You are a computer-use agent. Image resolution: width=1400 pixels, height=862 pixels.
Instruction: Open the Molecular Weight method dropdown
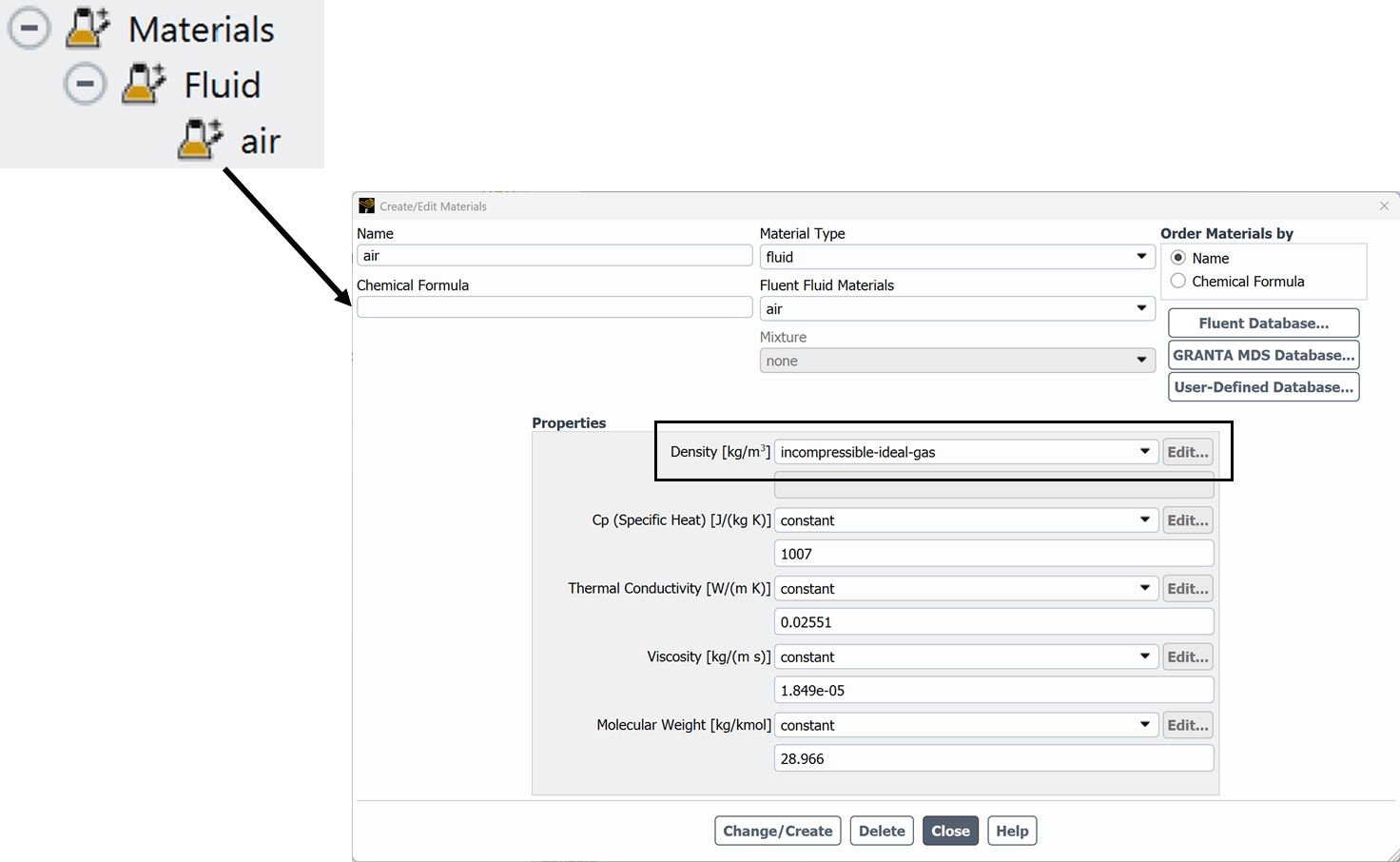966,725
